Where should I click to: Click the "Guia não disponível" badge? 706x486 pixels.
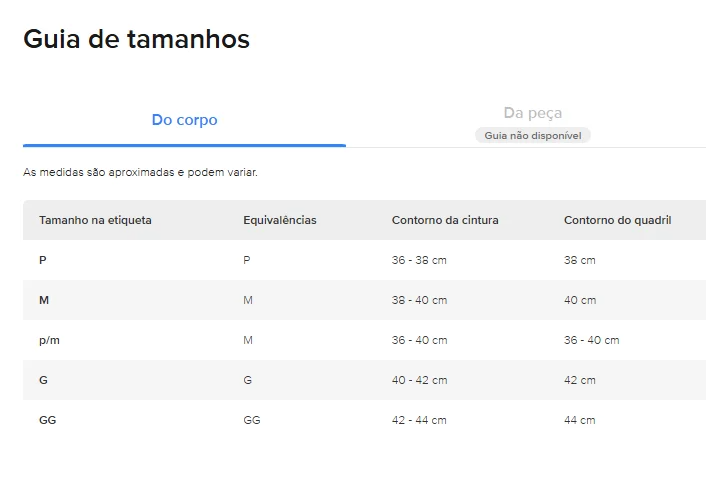tap(532, 135)
